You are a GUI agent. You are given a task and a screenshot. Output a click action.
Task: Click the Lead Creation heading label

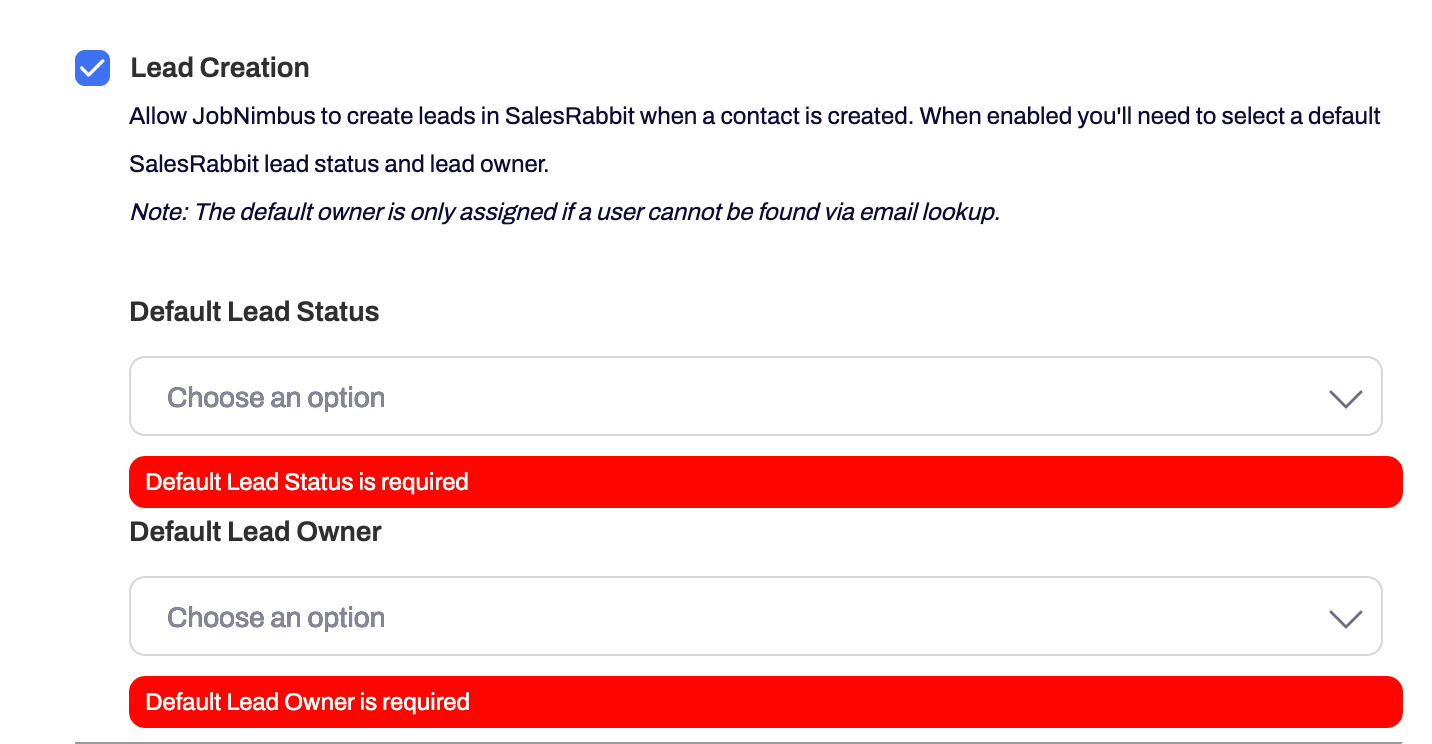(x=220, y=68)
